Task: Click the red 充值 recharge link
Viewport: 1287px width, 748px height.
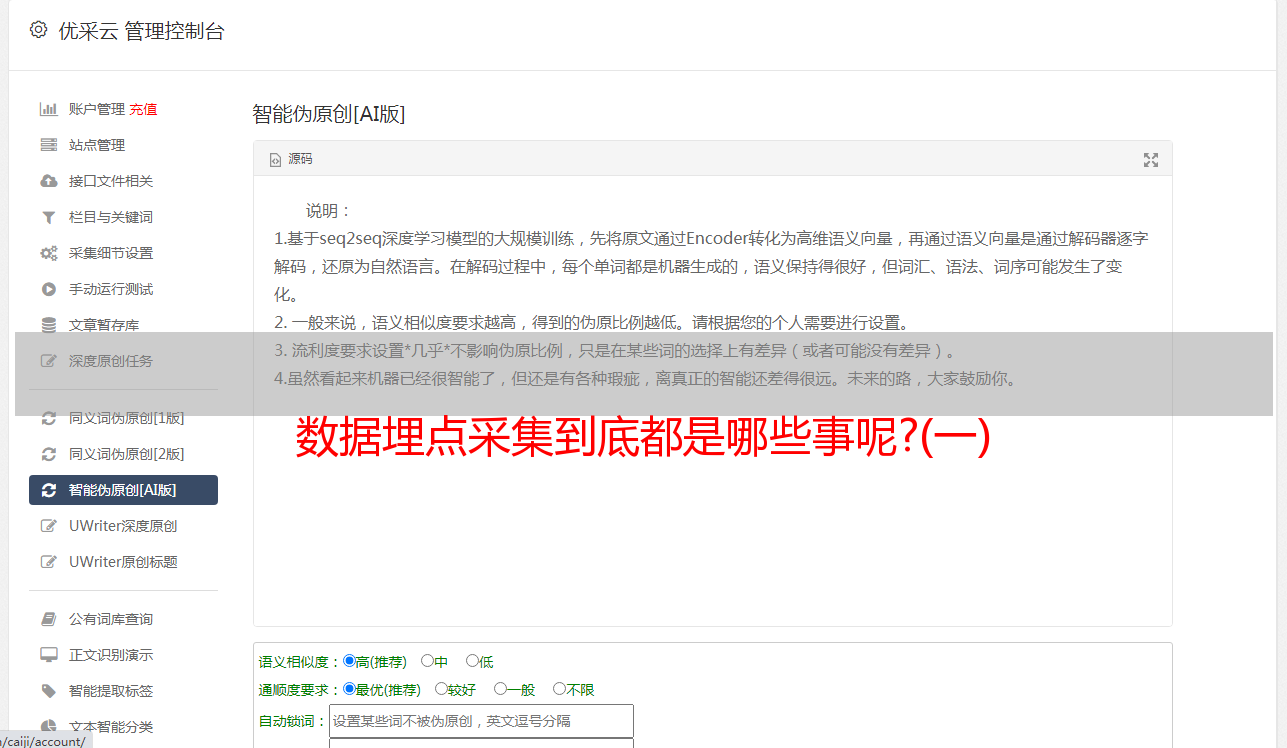Action: (x=143, y=109)
